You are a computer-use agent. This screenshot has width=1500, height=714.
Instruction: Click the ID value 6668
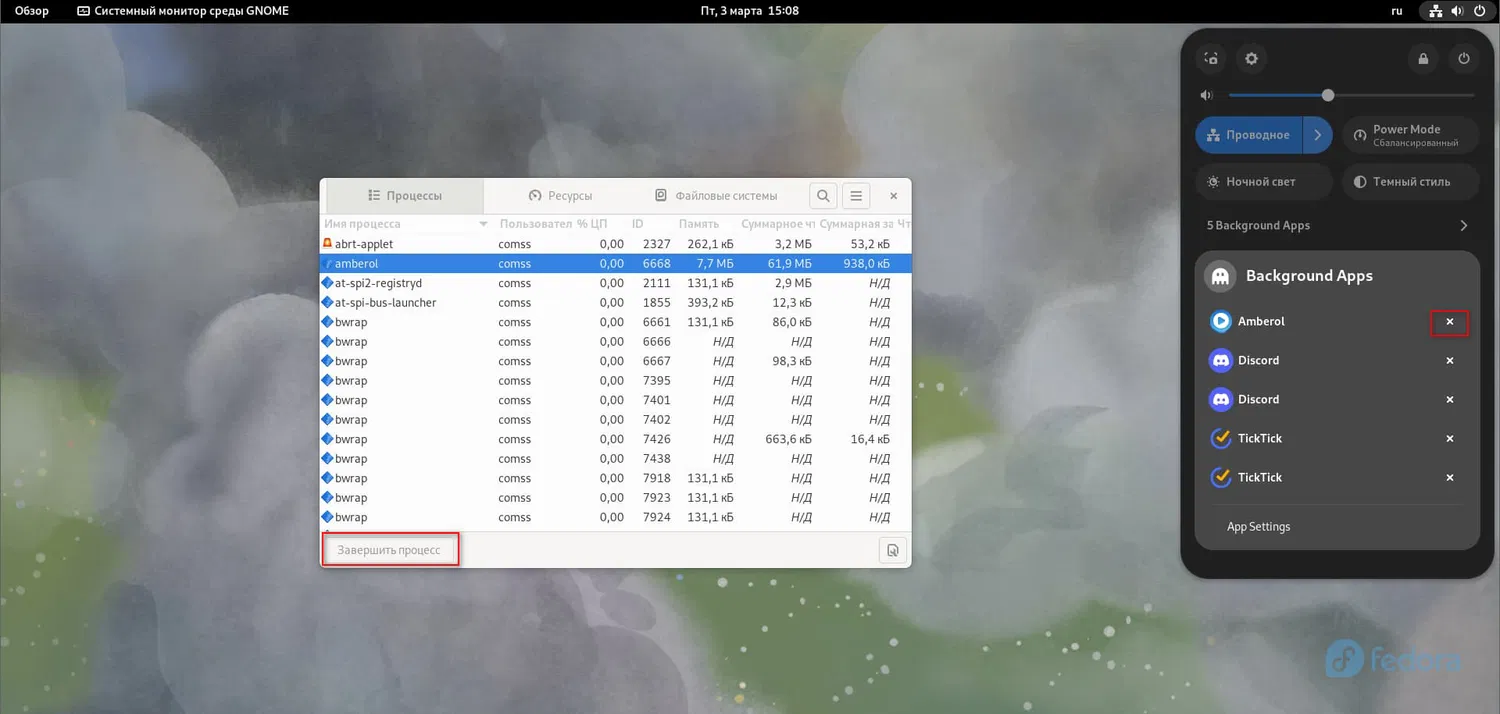coord(657,264)
